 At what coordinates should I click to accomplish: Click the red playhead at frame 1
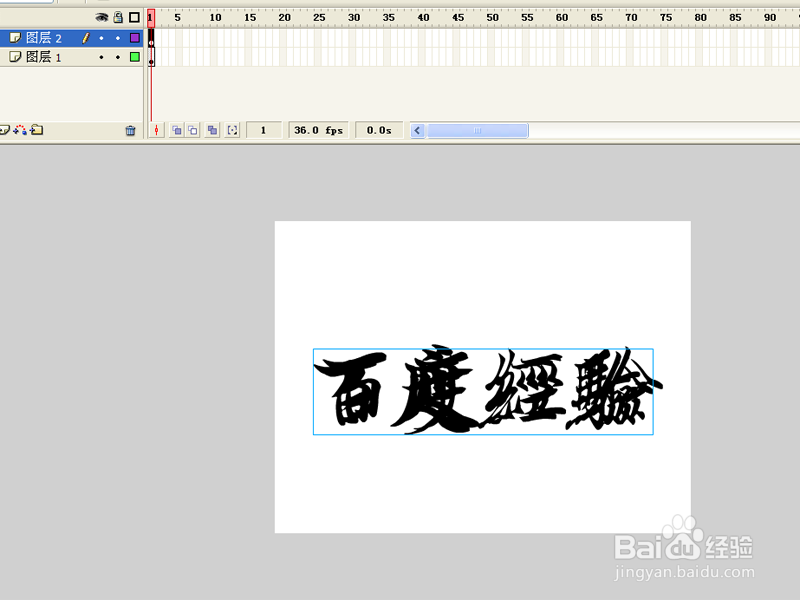point(151,17)
